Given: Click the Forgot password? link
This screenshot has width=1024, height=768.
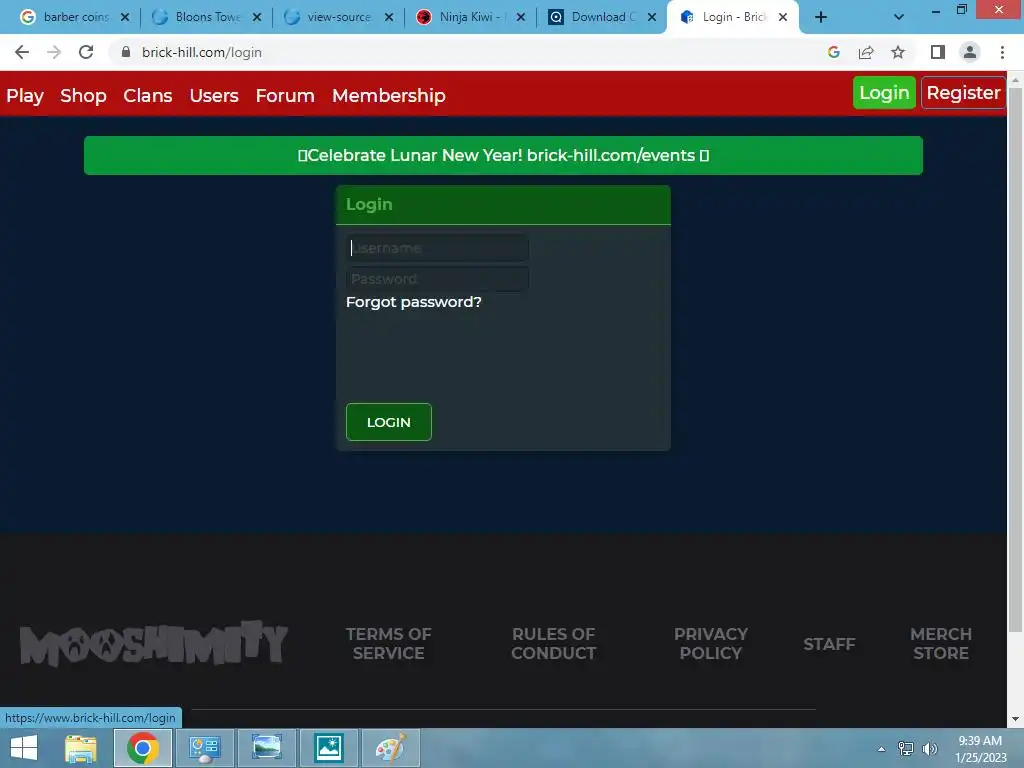Looking at the screenshot, I should (413, 302).
